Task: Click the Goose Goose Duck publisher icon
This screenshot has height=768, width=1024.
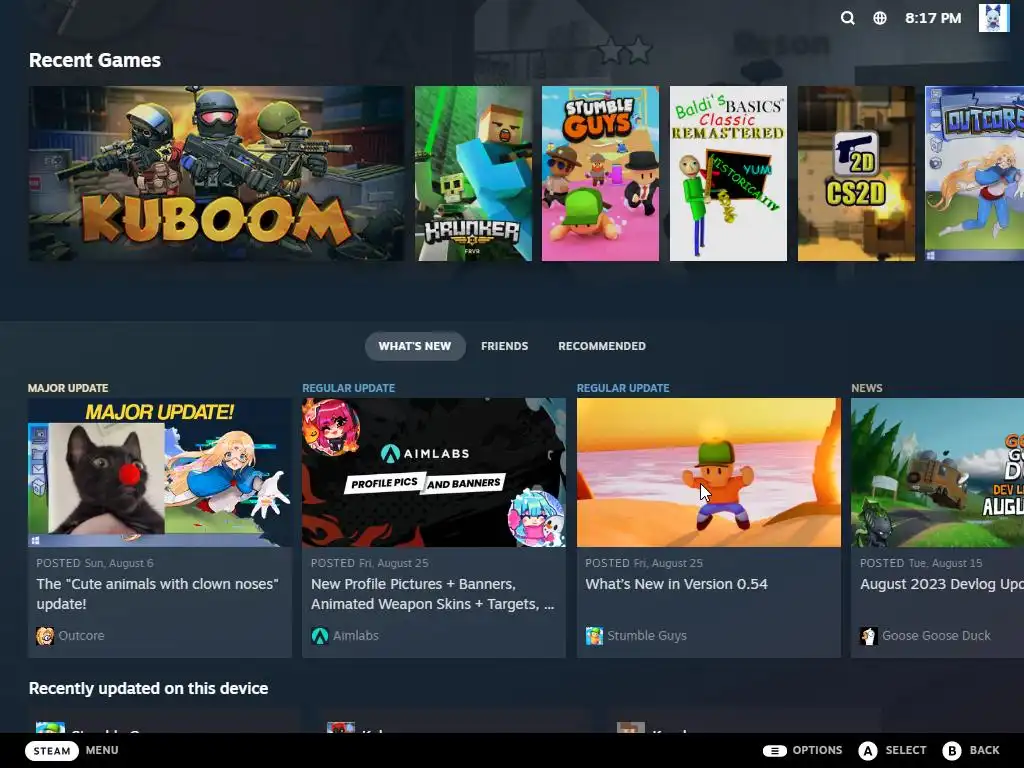Action: click(x=869, y=635)
